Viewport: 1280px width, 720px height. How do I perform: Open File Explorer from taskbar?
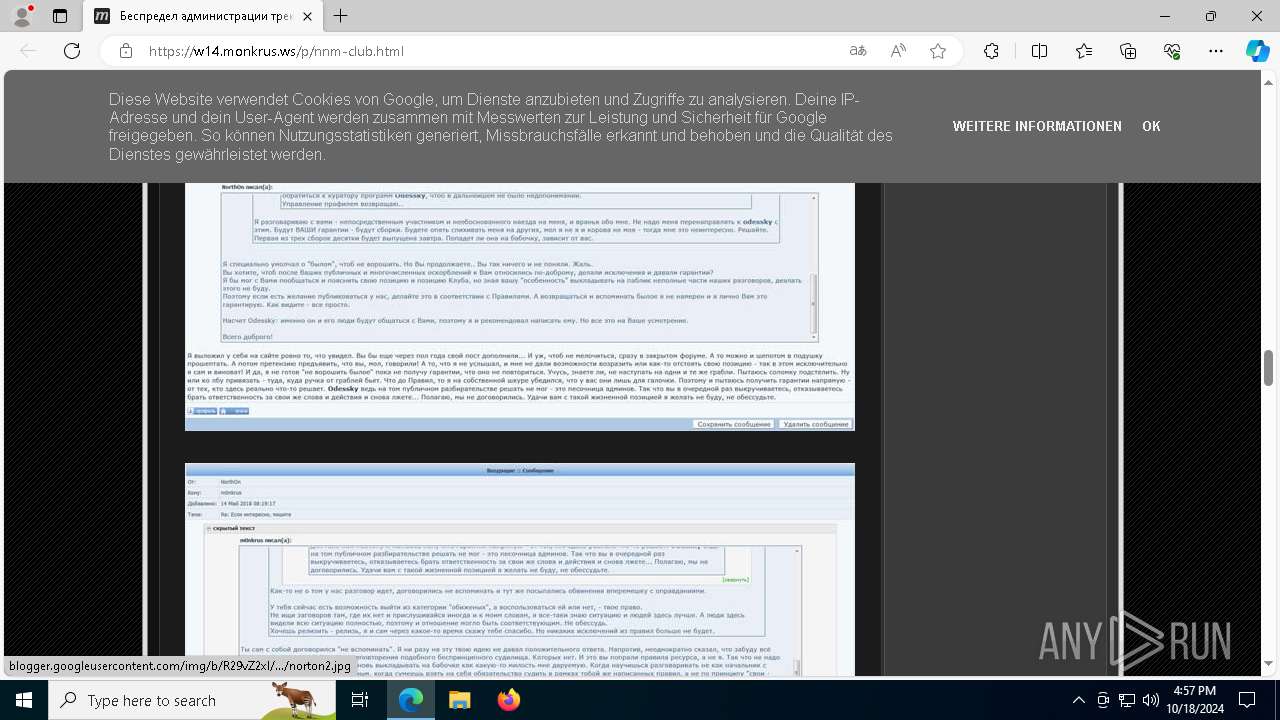pyautogui.click(x=459, y=700)
